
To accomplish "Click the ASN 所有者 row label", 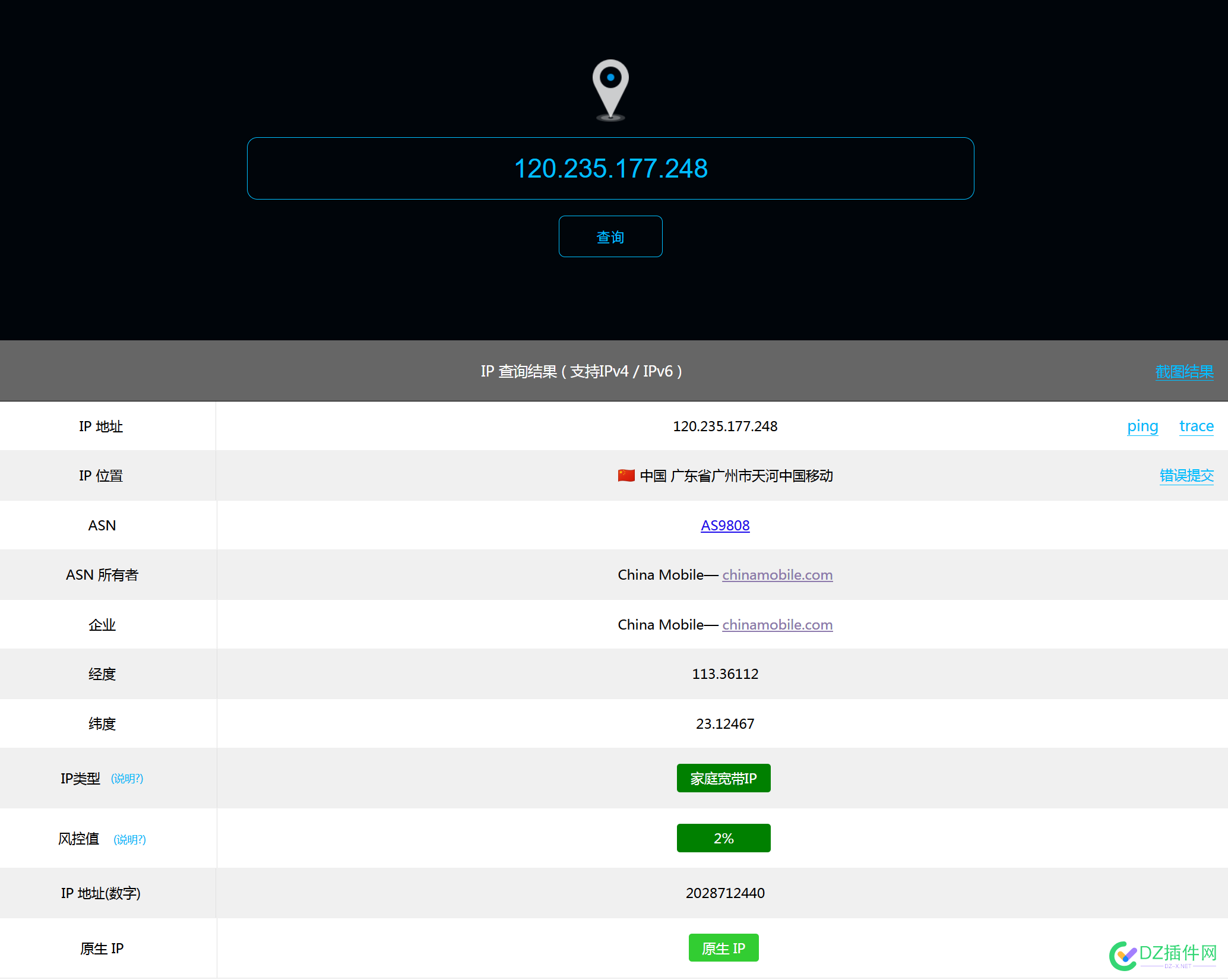I will (102, 575).
